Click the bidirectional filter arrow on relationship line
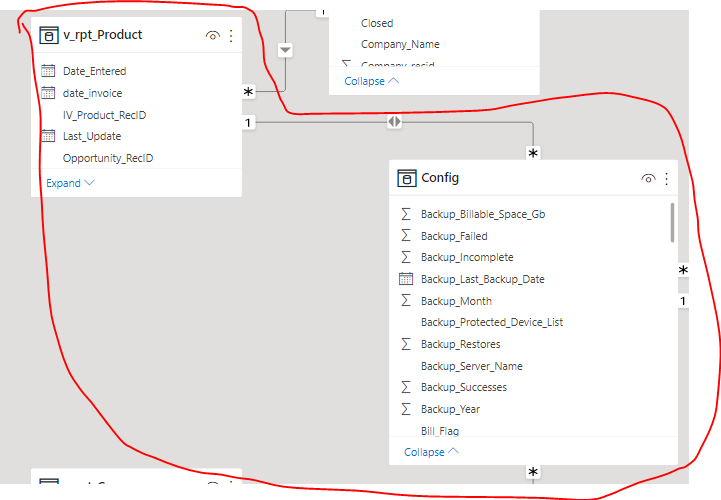721x500 pixels. point(395,122)
